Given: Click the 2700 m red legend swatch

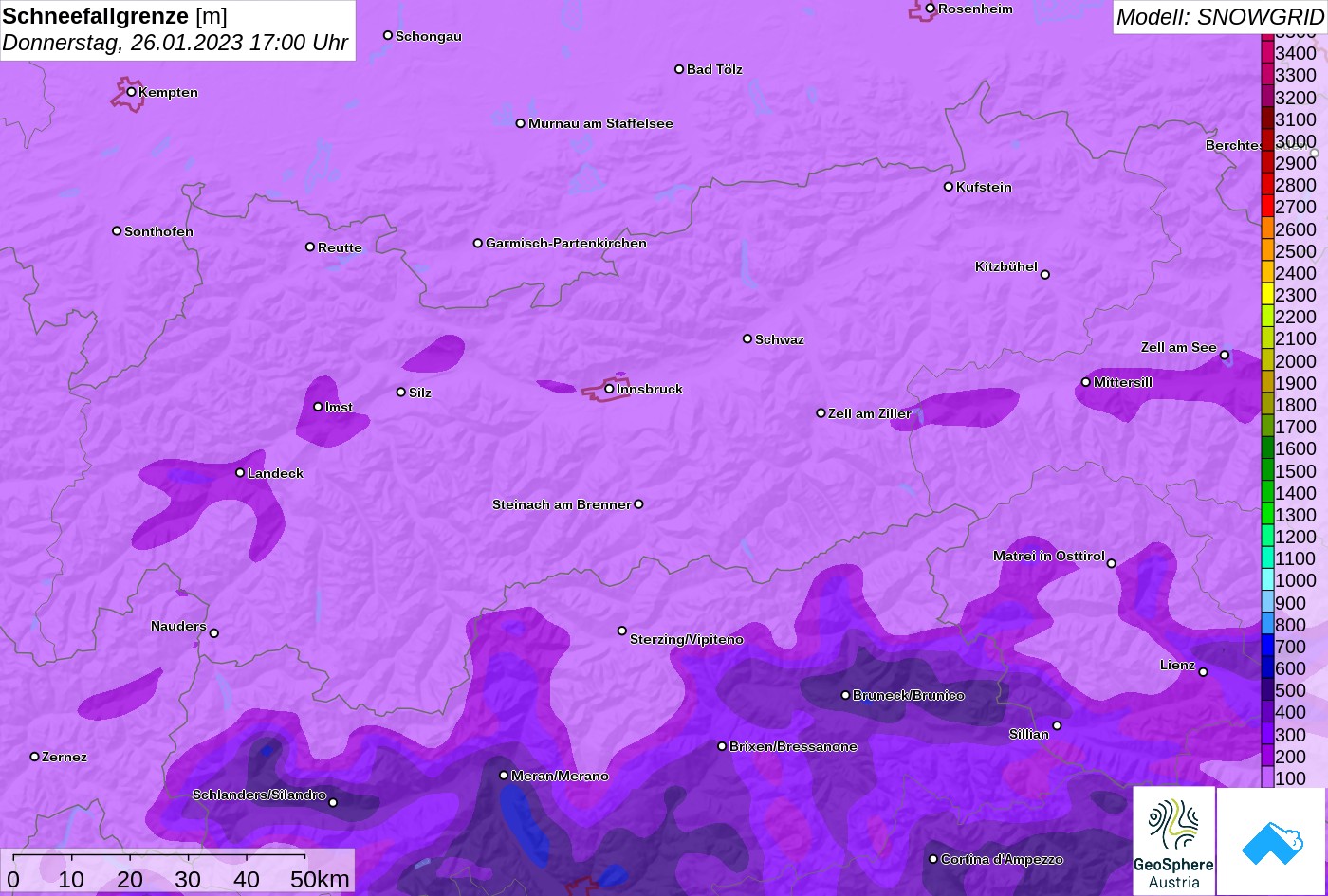Looking at the screenshot, I should coord(1267,207).
